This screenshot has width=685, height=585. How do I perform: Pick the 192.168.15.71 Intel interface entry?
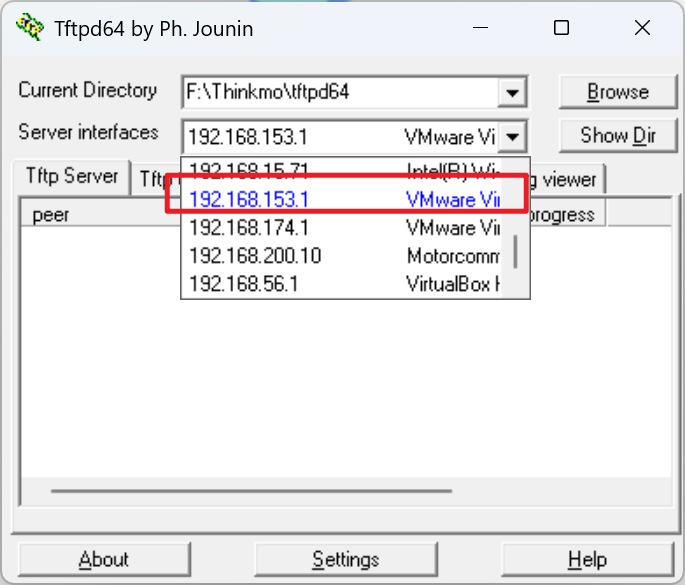point(341,170)
